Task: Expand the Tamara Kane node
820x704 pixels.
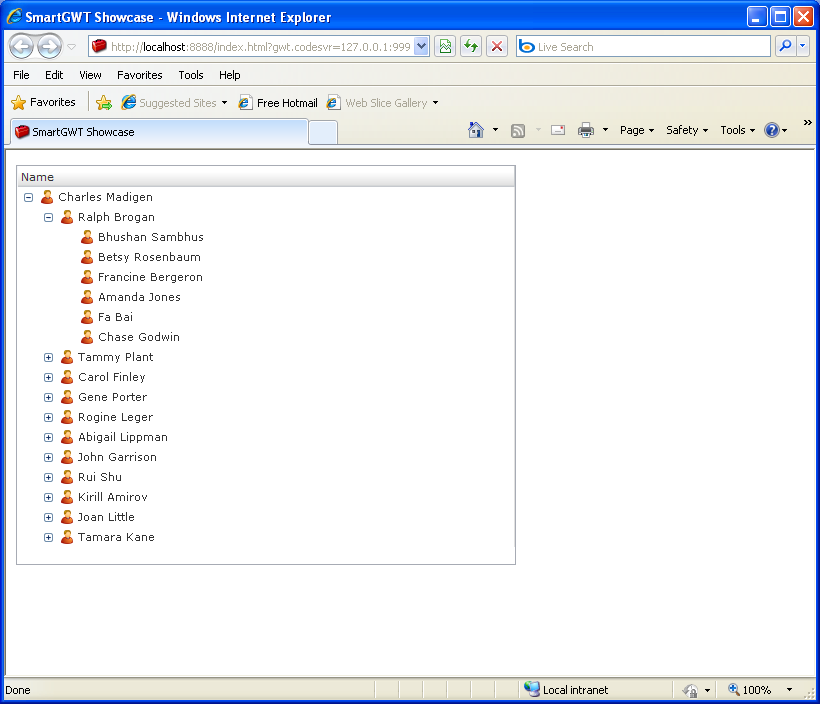Action: point(48,537)
